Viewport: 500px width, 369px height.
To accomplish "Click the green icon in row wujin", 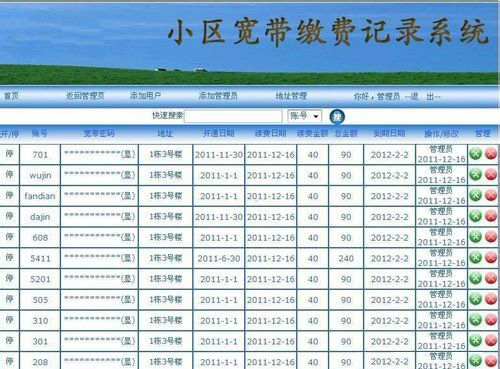I will [x=475, y=174].
